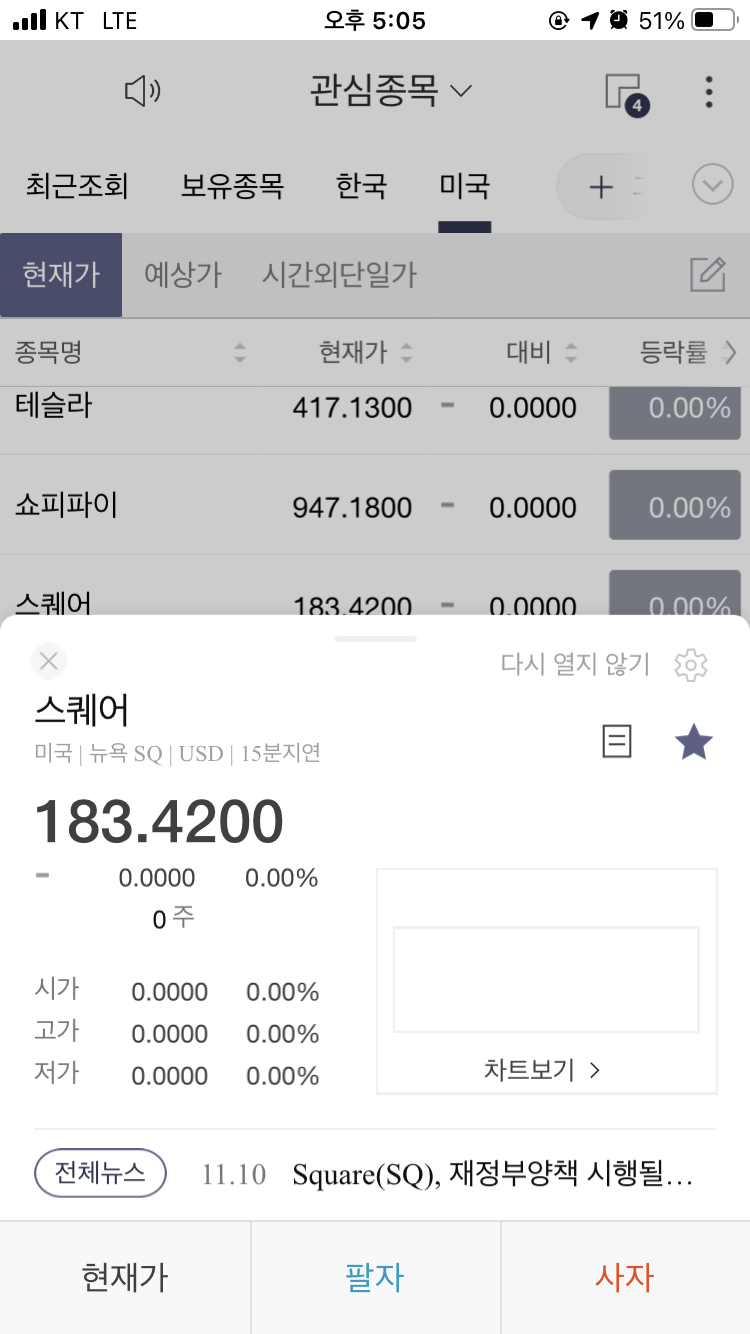750x1334 pixels.
Task: Tap the alarm clock status icon
Action: [618, 20]
